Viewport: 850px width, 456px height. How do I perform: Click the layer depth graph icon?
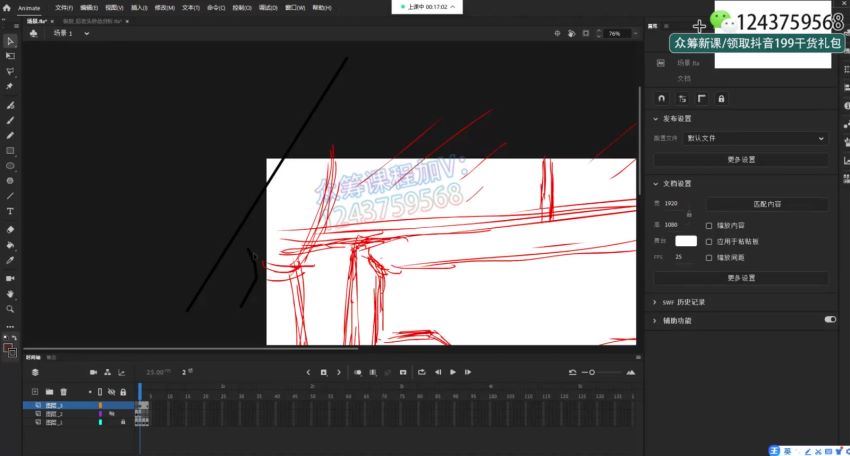pos(121,372)
